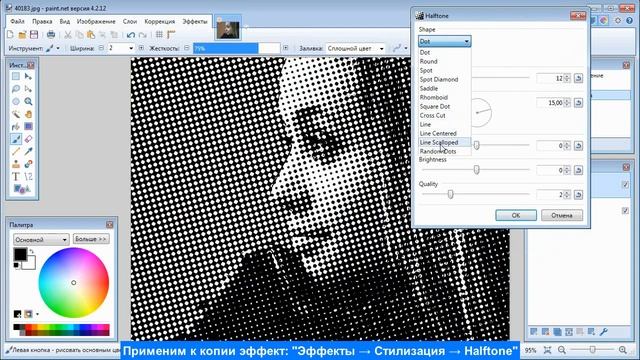The height and width of the screenshot is (360, 640).
Task: Toggle the pixel grid icon
Action: tap(159, 35)
